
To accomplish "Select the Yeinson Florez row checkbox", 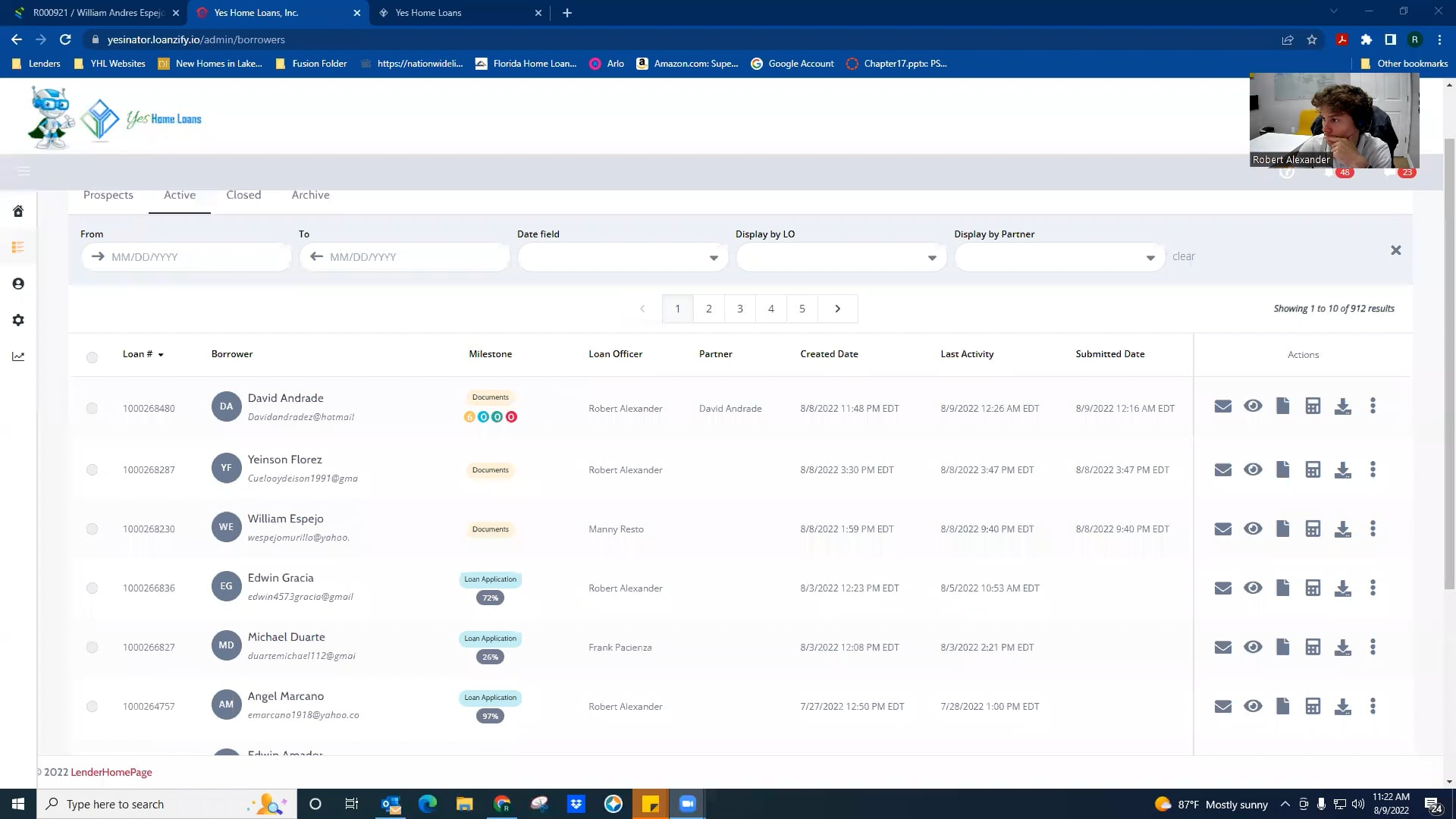I will pos(92,469).
